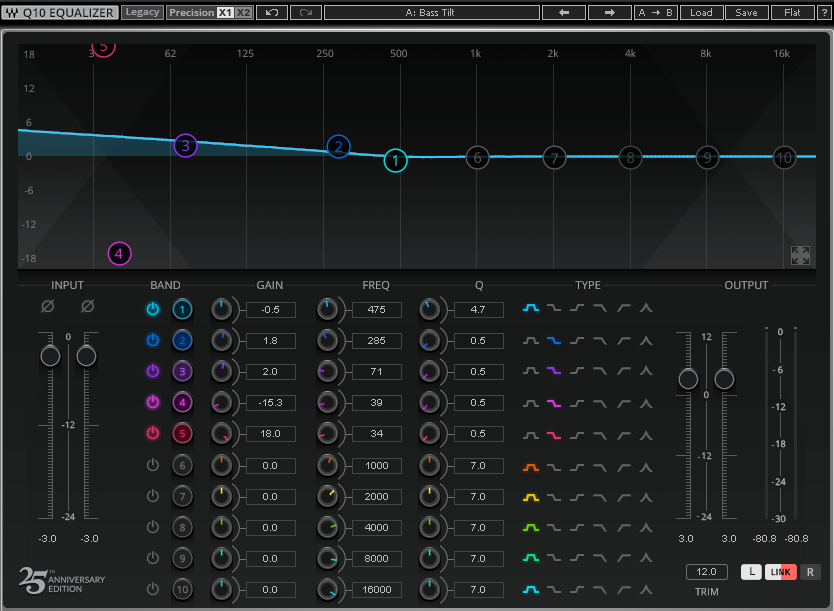Click the TRIM value 12.0
834x611 pixels.
(706, 572)
